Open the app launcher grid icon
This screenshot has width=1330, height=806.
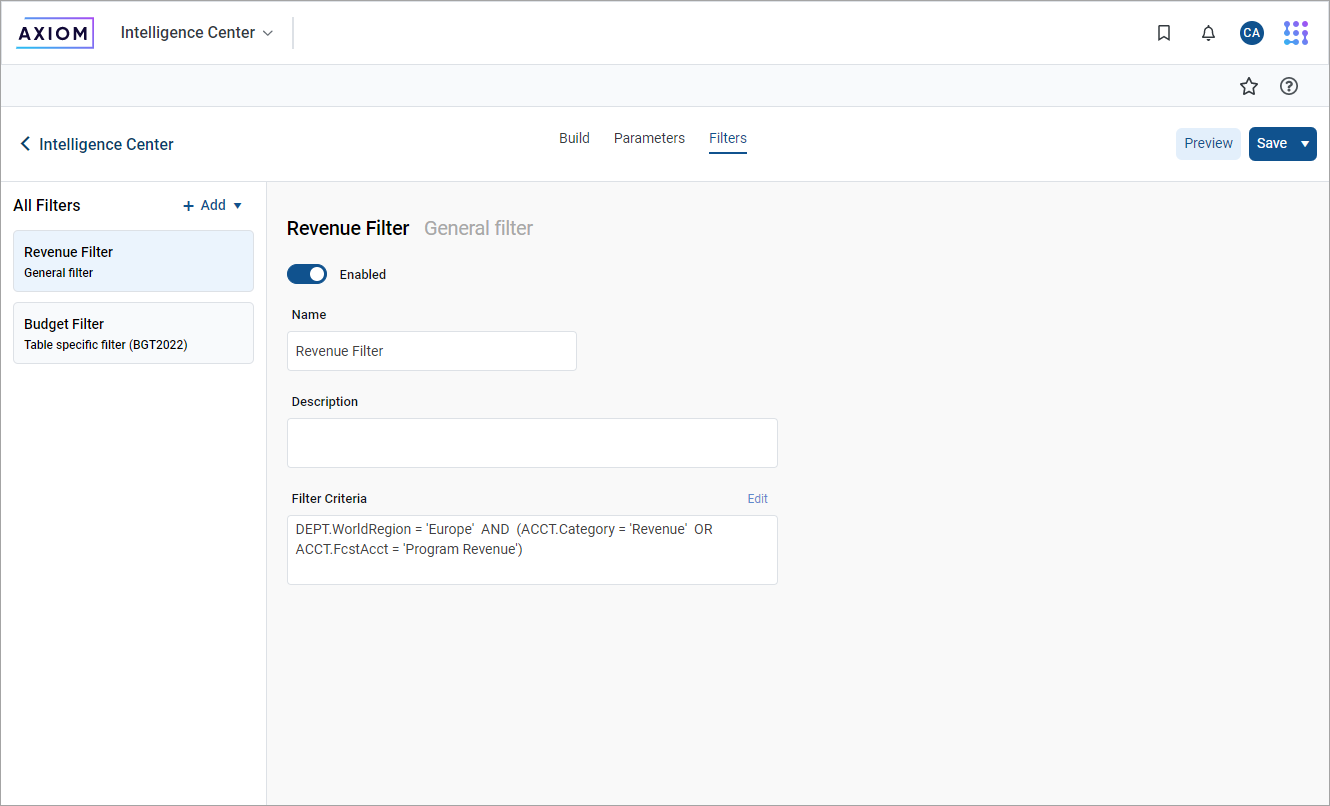[x=1296, y=33]
